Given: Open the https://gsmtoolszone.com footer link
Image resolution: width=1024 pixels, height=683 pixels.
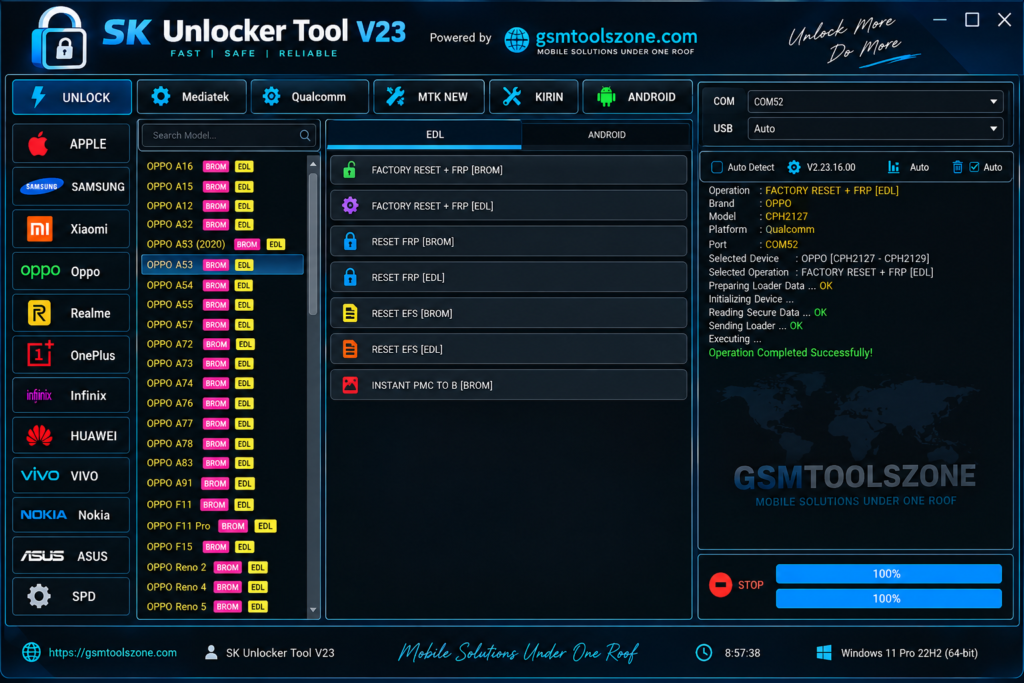Looking at the screenshot, I should click(112, 652).
